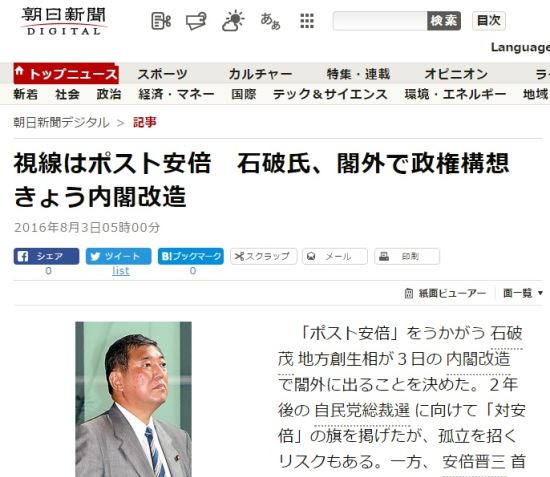Select the スポーツ tab
This screenshot has width=550, height=477.
point(162,74)
